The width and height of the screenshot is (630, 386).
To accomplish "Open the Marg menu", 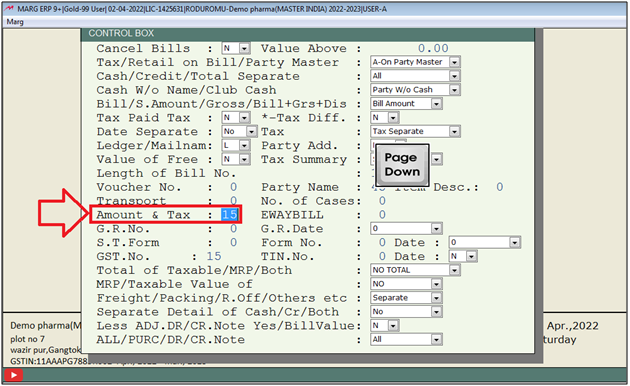I will pyautogui.click(x=15, y=22).
